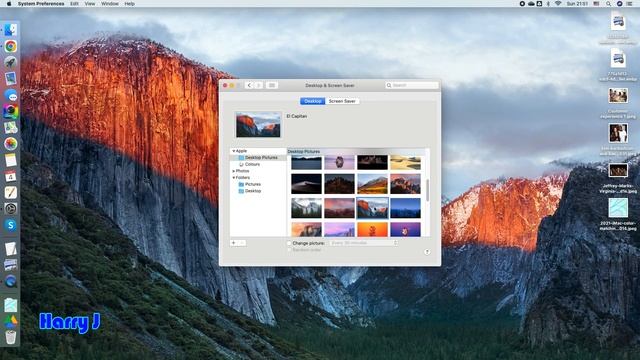The height and width of the screenshot is (360, 640).
Task: Enable the Change picture checkbox
Action: pos(289,243)
